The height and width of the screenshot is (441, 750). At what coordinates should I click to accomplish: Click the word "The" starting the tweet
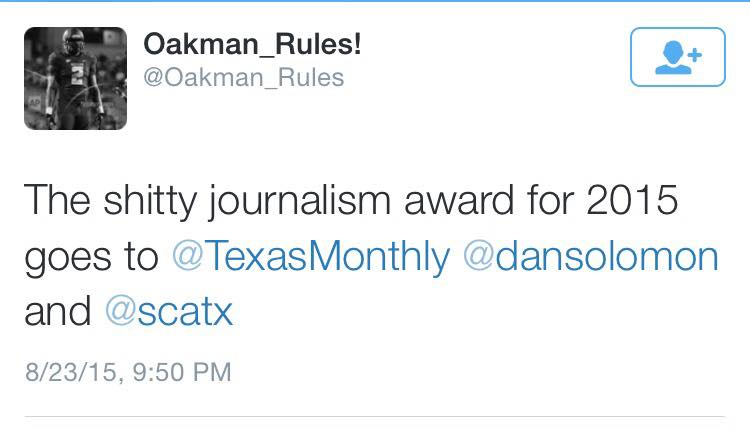pyautogui.click(x=58, y=201)
